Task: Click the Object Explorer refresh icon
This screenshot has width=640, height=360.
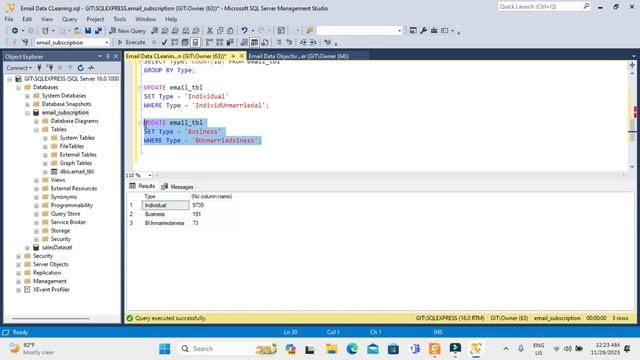Action: tap(80, 68)
